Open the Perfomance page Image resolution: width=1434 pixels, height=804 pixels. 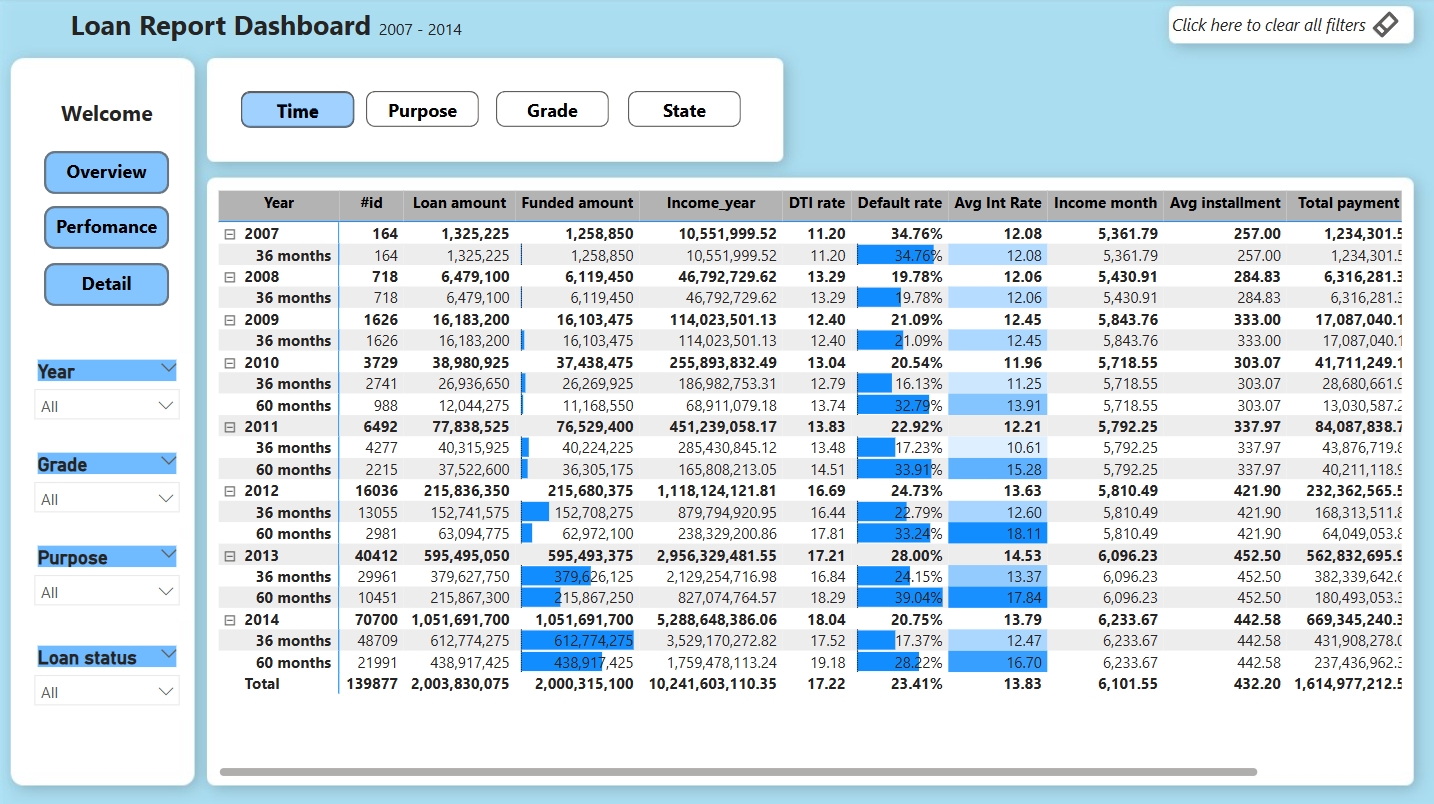106,227
